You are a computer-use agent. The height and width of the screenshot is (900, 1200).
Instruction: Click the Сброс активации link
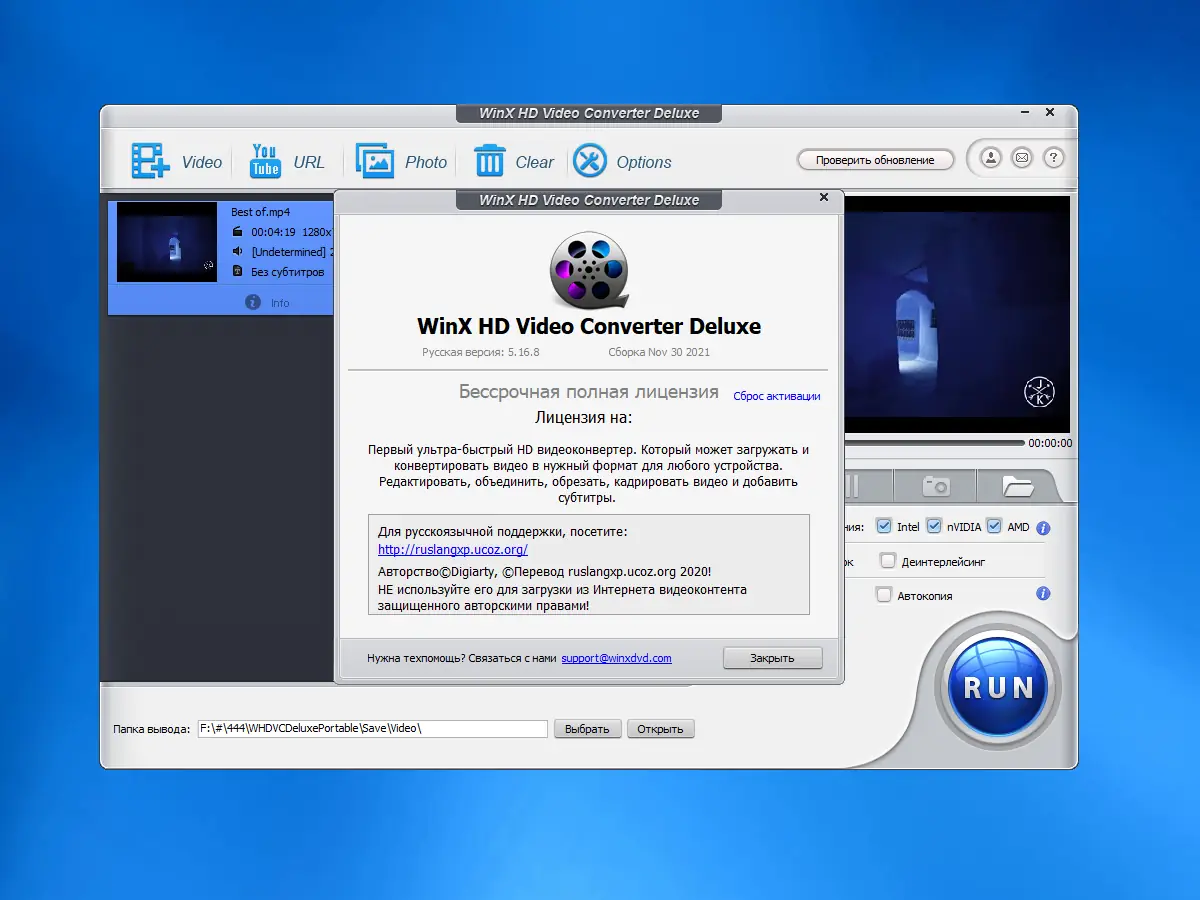click(777, 396)
